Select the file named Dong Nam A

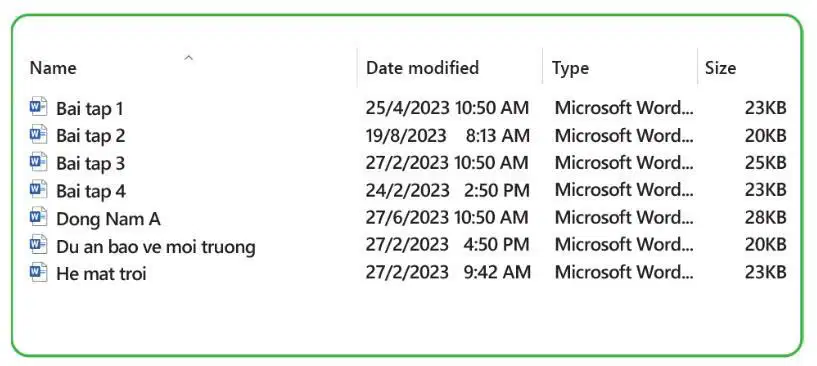(108, 219)
